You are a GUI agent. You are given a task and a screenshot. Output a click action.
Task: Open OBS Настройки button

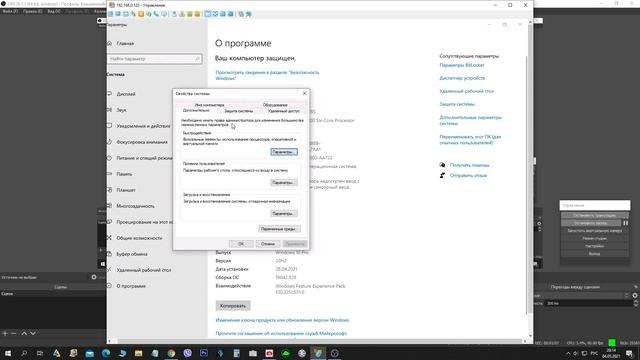point(595,246)
